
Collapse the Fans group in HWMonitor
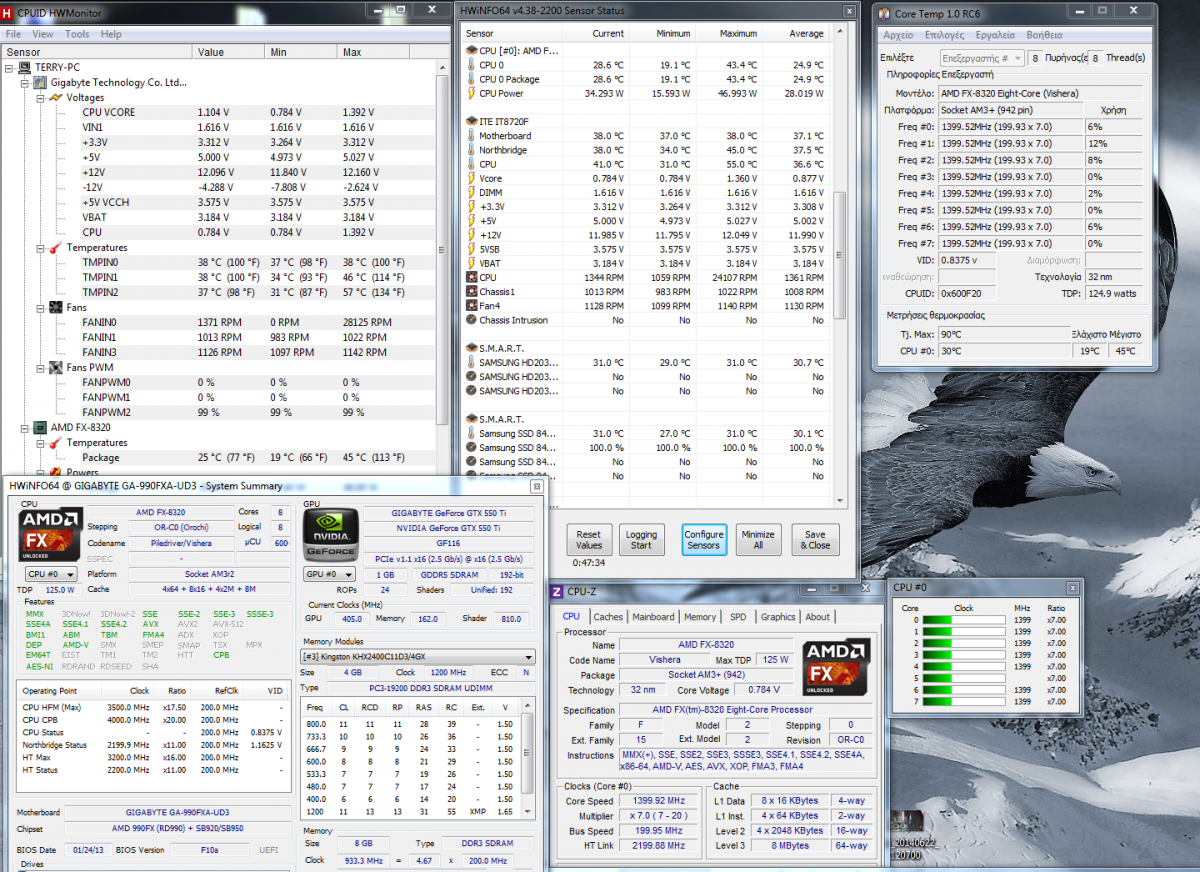pos(42,308)
